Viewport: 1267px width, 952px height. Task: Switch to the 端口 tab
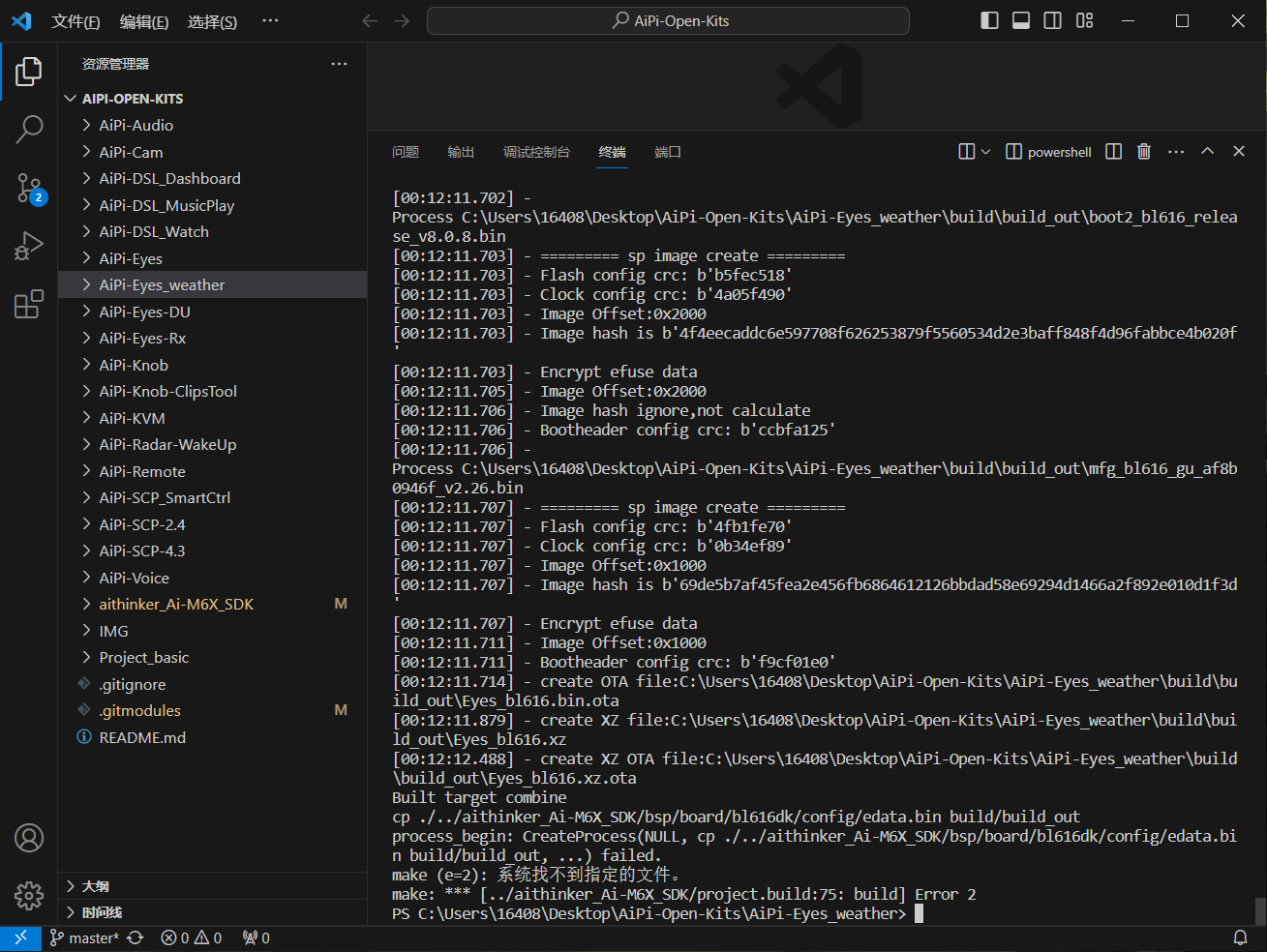point(668,152)
